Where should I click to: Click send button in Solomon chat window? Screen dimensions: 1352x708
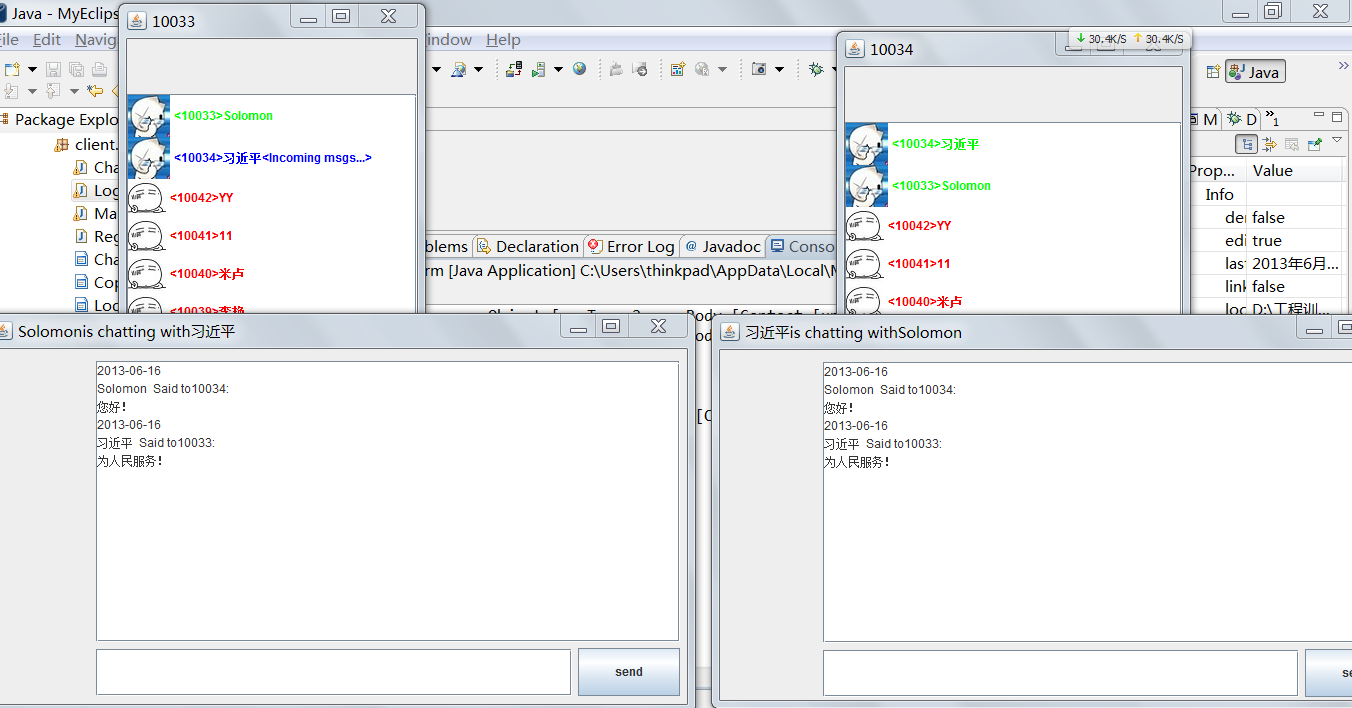point(629,672)
